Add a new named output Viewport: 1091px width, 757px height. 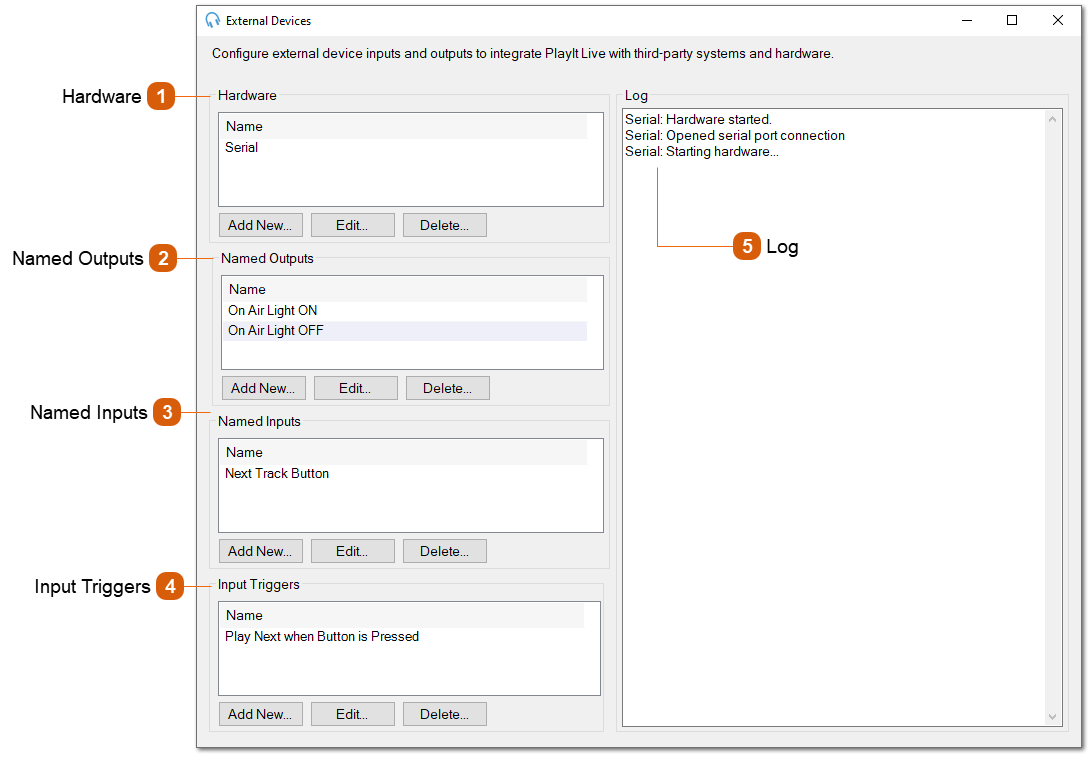(263, 388)
